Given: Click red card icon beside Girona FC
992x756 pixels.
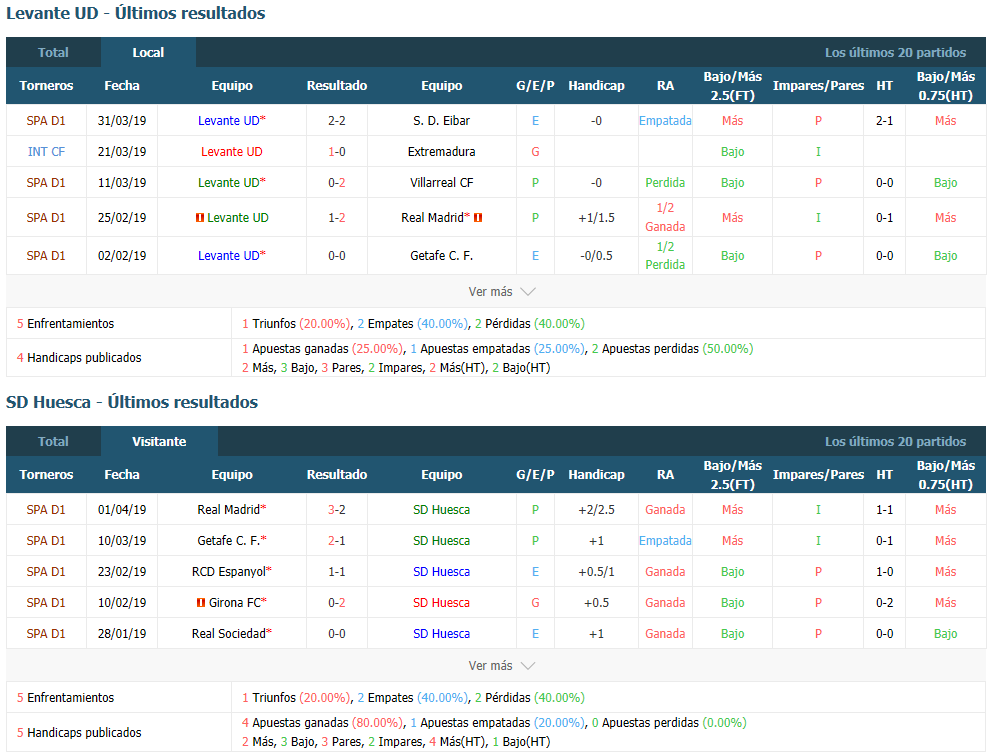Looking at the screenshot, I should pos(201,603).
